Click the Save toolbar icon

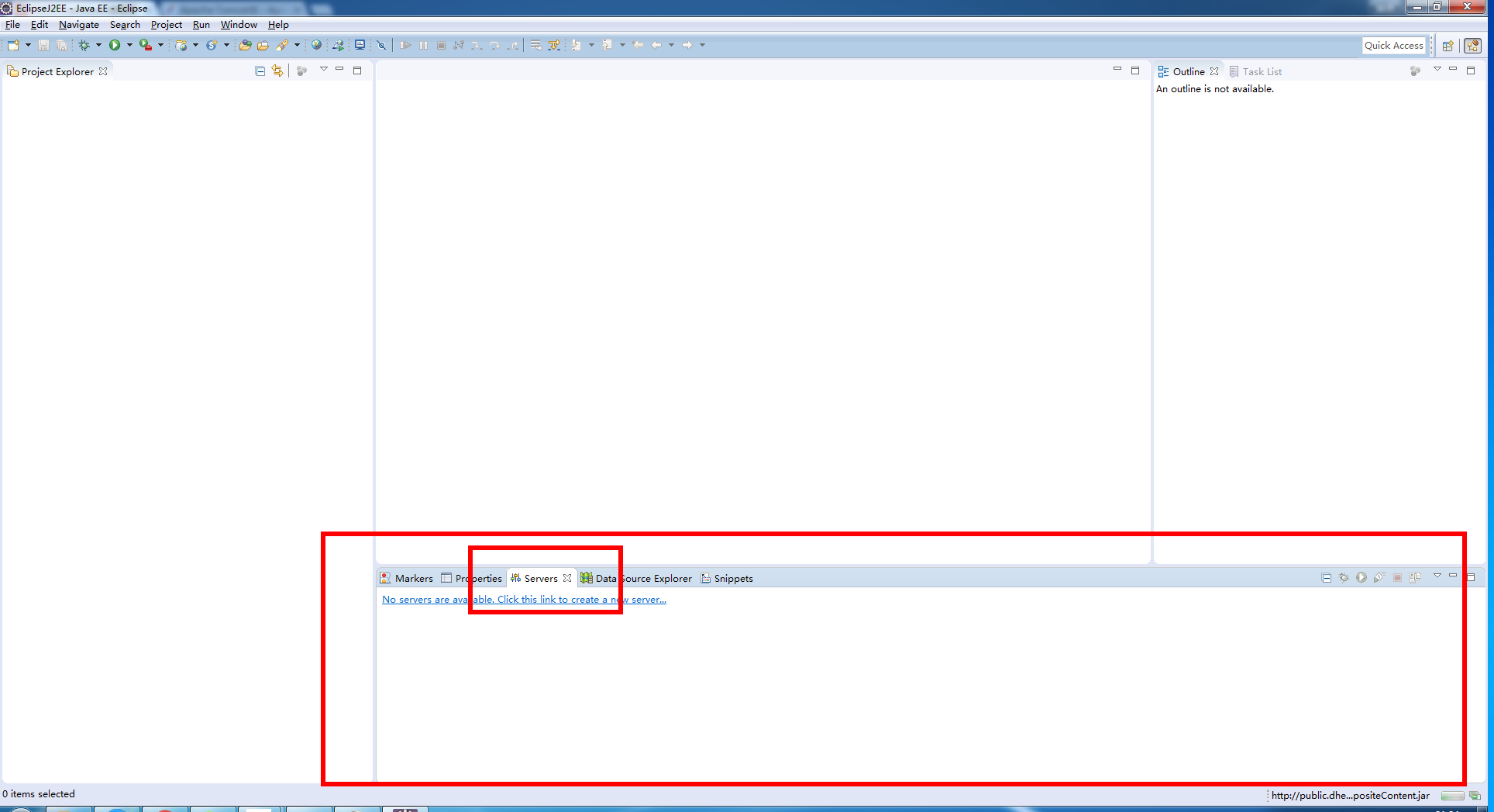[44, 45]
